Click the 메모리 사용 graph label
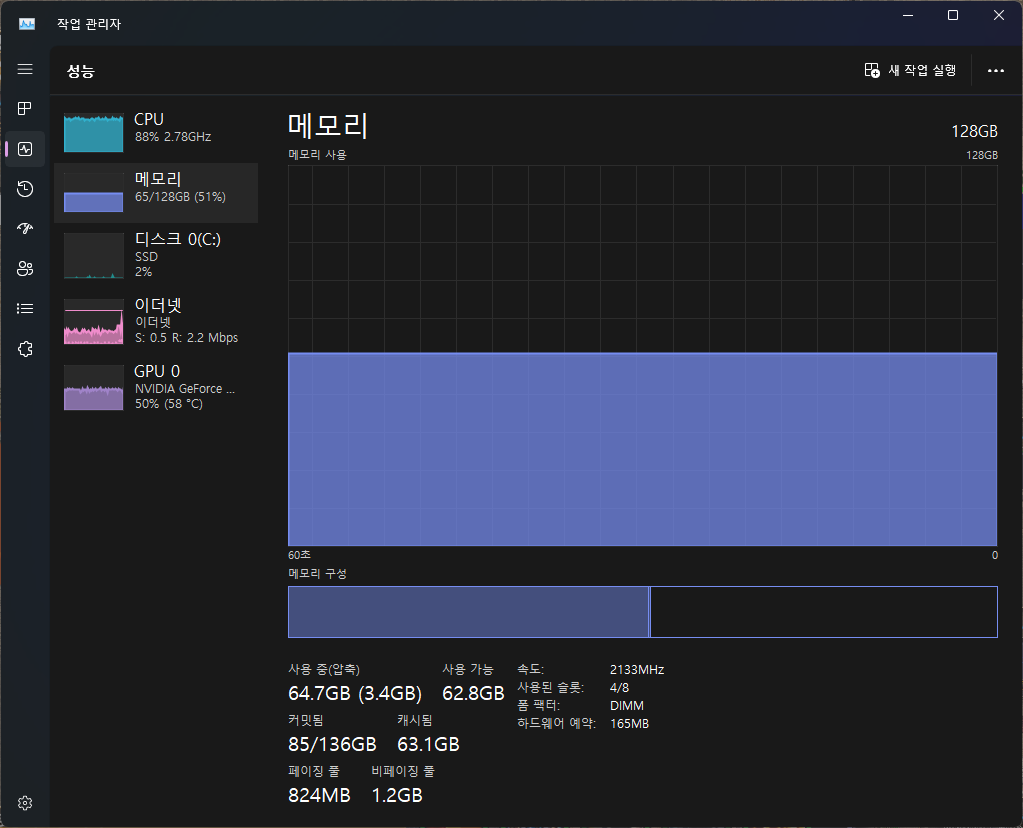 pos(317,155)
